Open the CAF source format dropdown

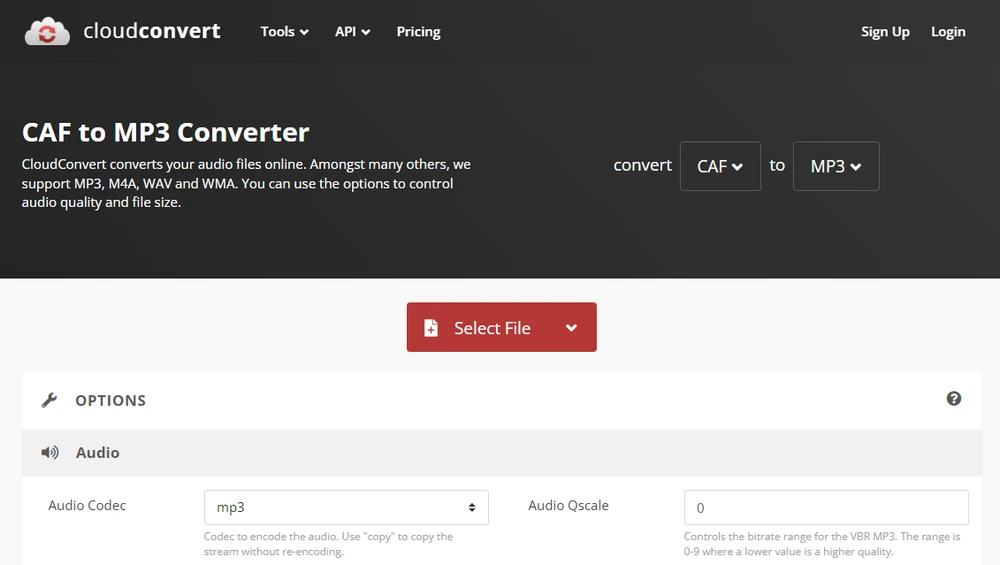(720, 166)
